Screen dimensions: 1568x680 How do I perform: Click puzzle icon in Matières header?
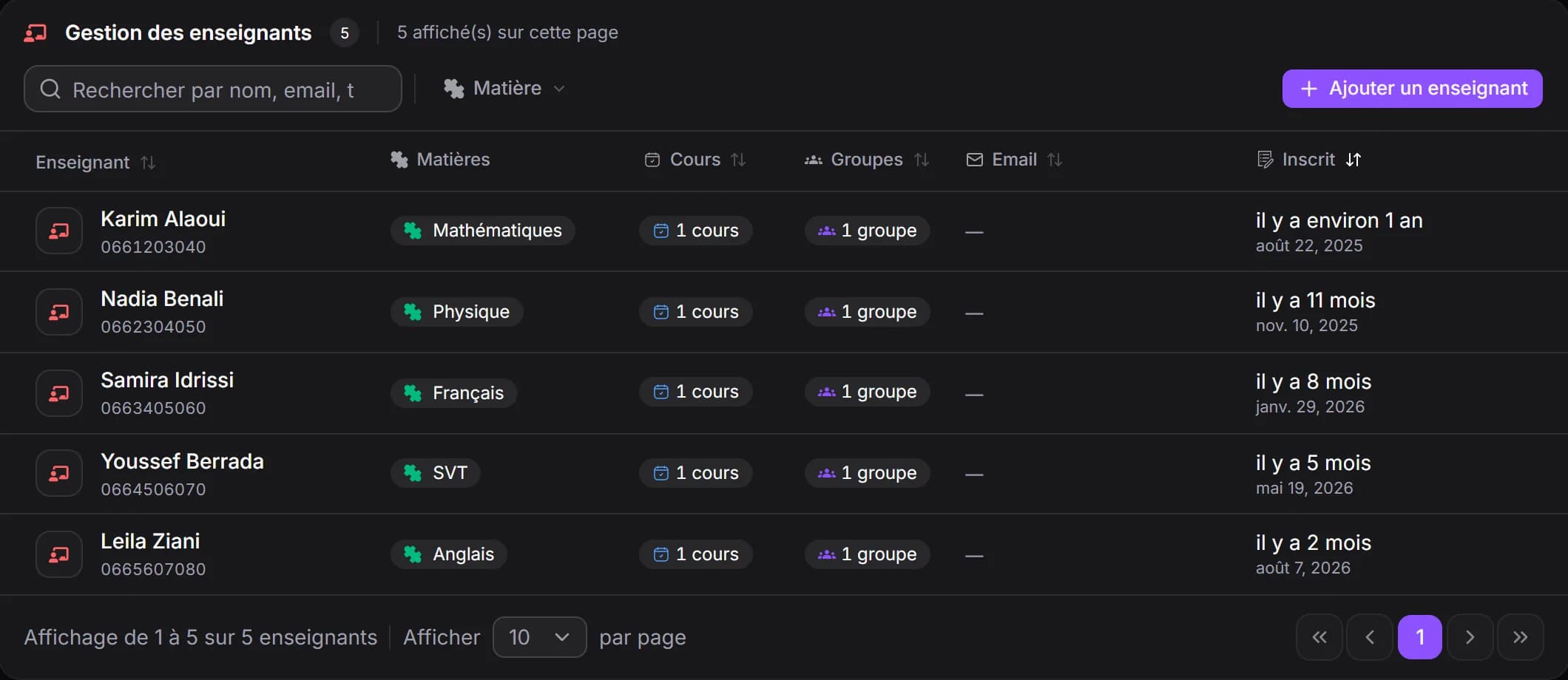tap(399, 160)
